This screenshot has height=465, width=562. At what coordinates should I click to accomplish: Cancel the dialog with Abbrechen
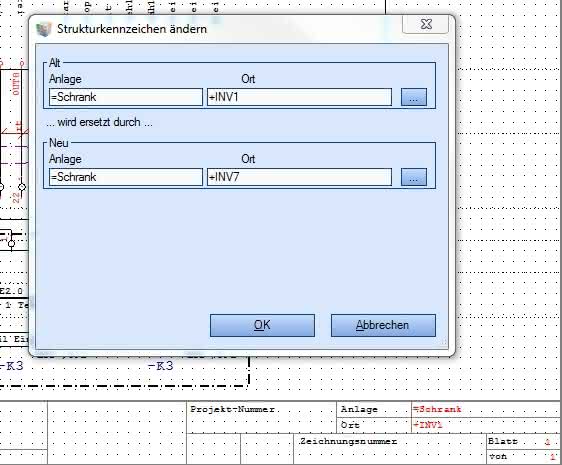(x=383, y=326)
